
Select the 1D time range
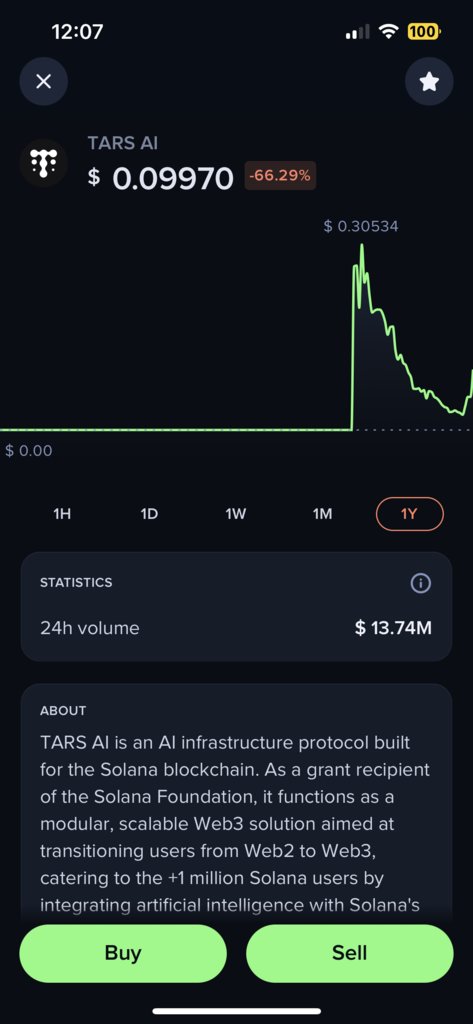point(149,514)
